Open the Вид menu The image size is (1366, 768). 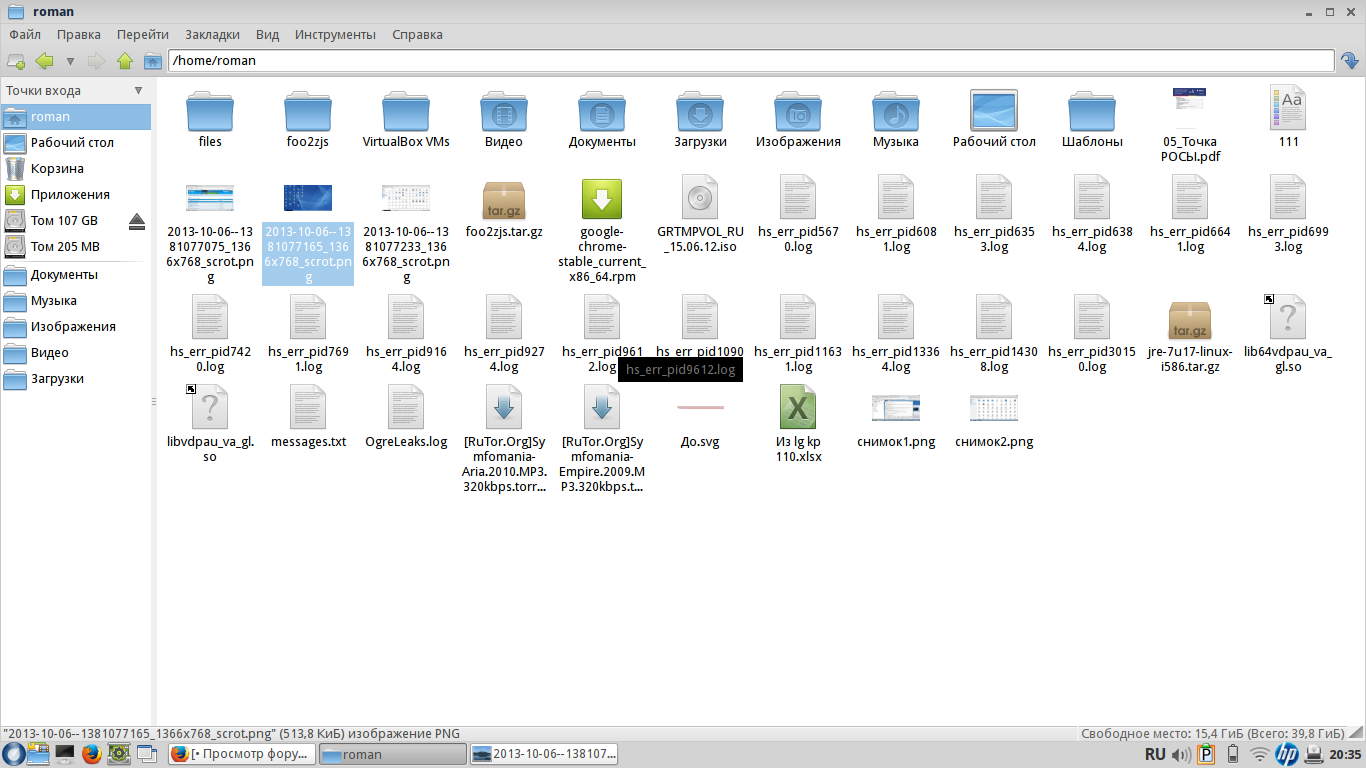[267, 34]
